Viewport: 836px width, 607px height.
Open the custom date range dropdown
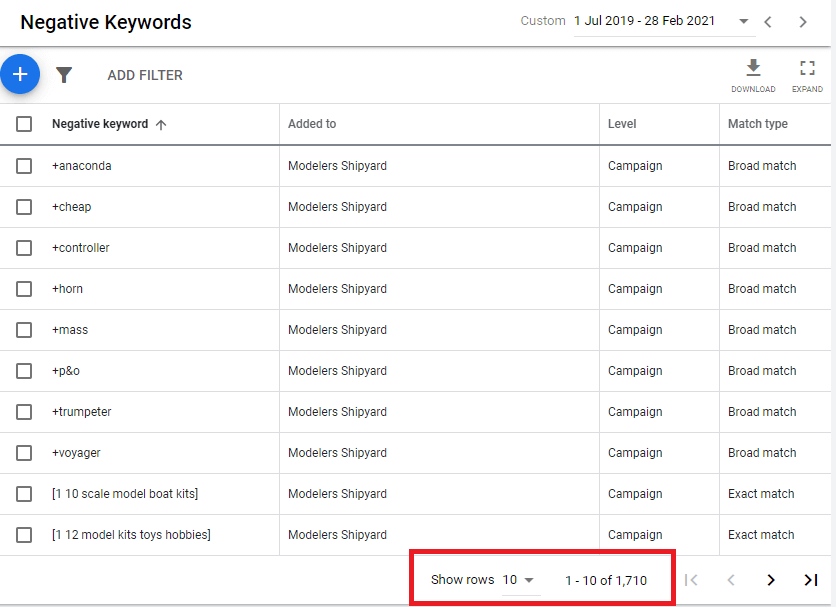[x=664, y=21]
